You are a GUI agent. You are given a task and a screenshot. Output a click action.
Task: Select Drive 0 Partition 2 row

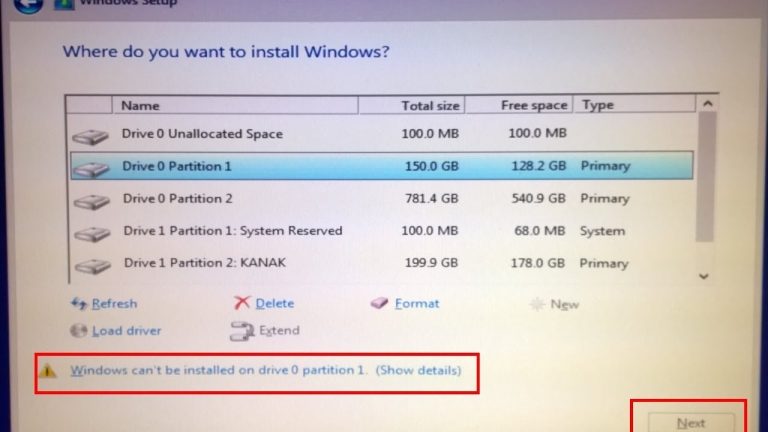382,199
